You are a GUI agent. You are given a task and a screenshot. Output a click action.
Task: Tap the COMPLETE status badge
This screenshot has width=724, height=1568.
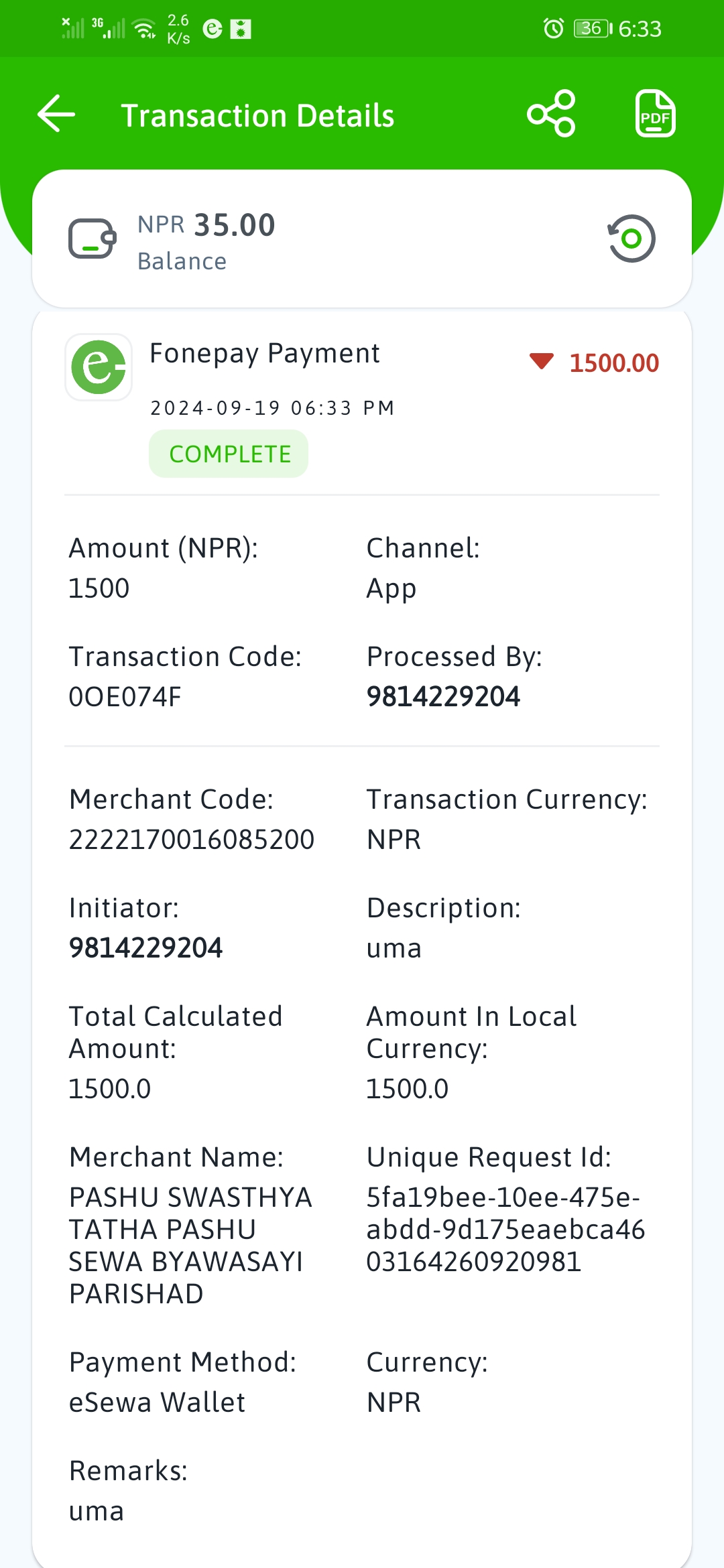(x=229, y=454)
